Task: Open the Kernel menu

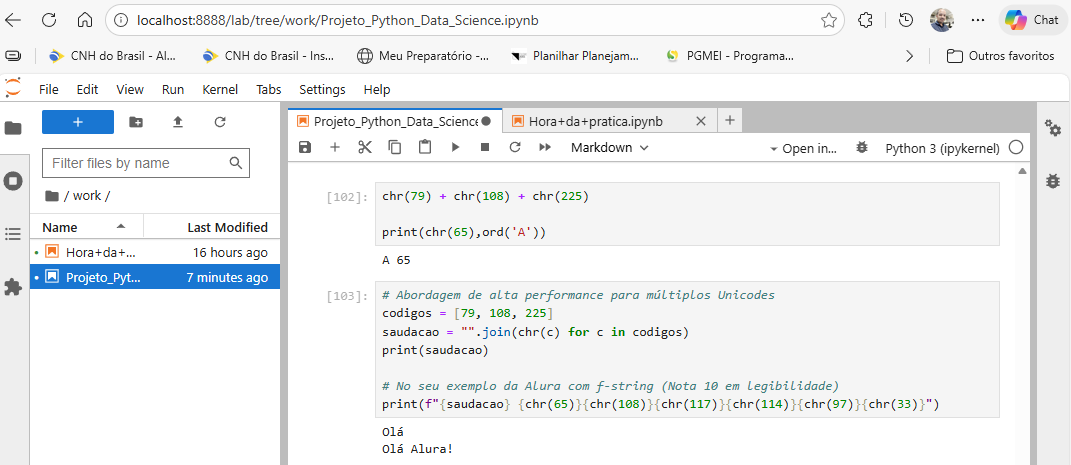Action: click(x=220, y=89)
